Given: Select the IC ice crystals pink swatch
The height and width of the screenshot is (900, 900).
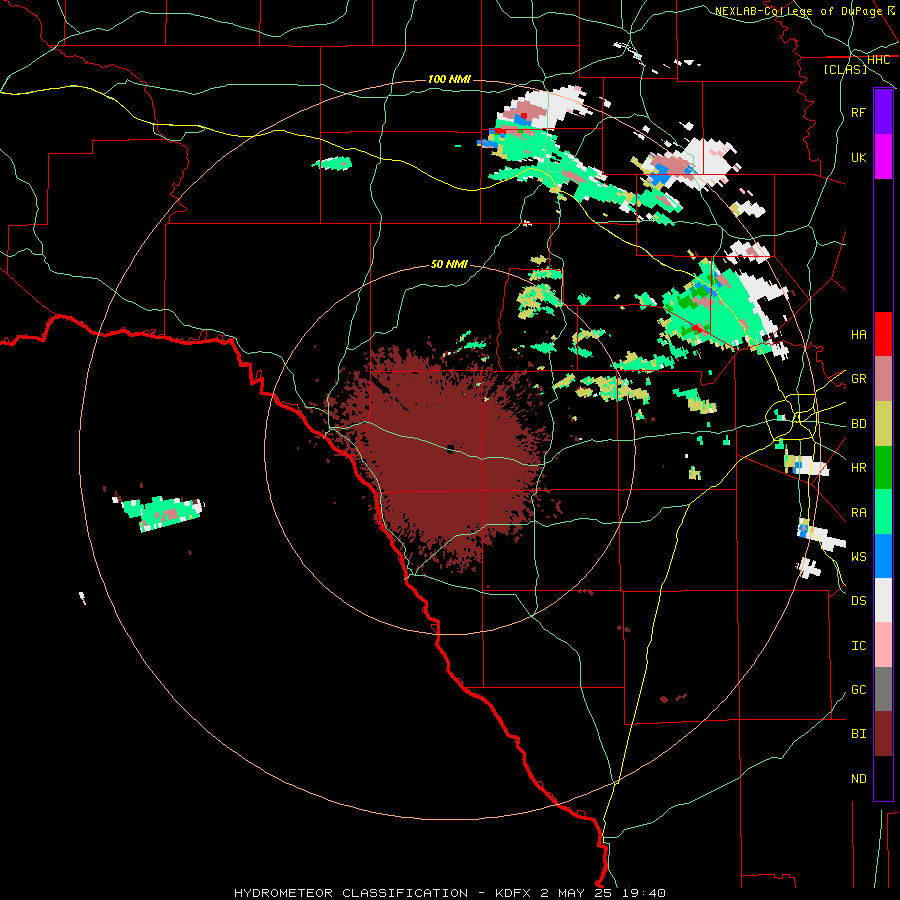Looking at the screenshot, I should [883, 645].
